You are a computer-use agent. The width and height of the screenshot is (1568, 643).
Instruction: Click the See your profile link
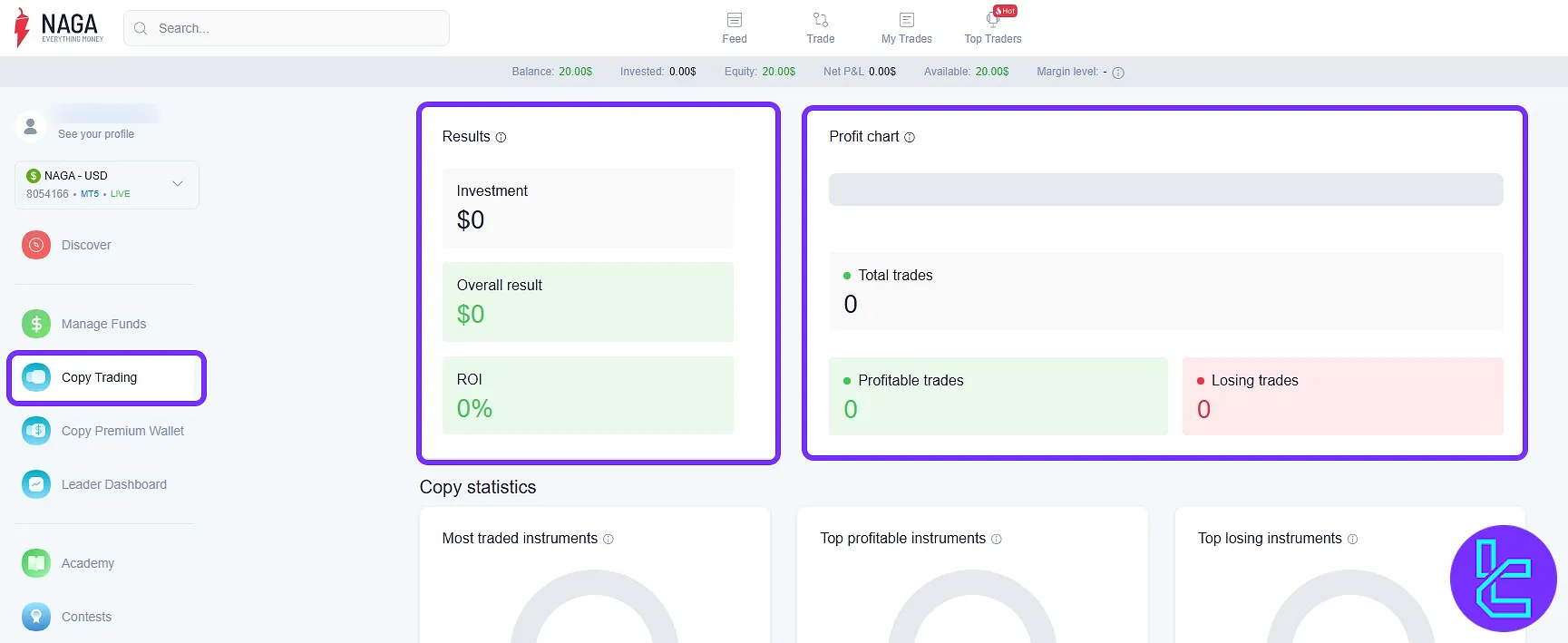(96, 134)
